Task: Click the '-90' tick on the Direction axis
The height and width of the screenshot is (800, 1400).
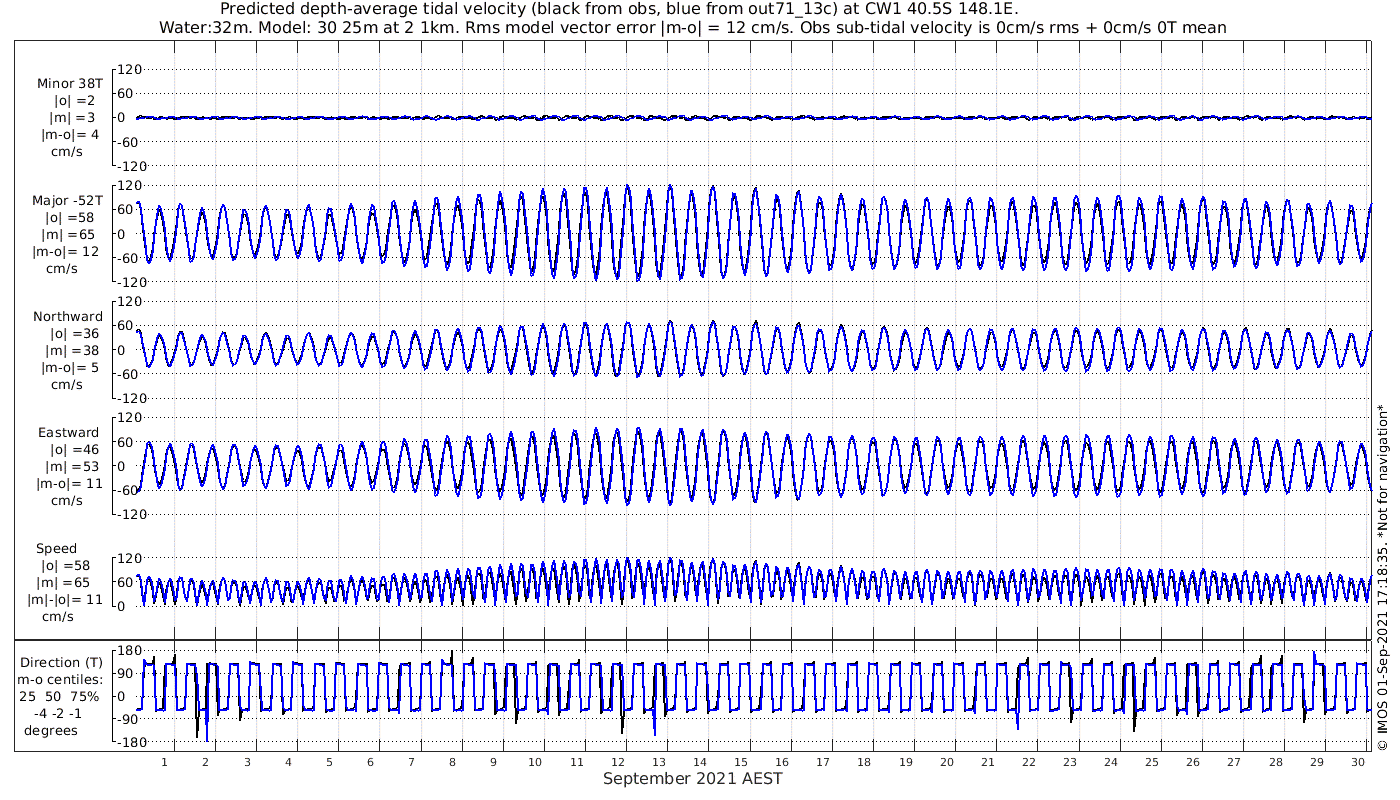Action: point(127,719)
